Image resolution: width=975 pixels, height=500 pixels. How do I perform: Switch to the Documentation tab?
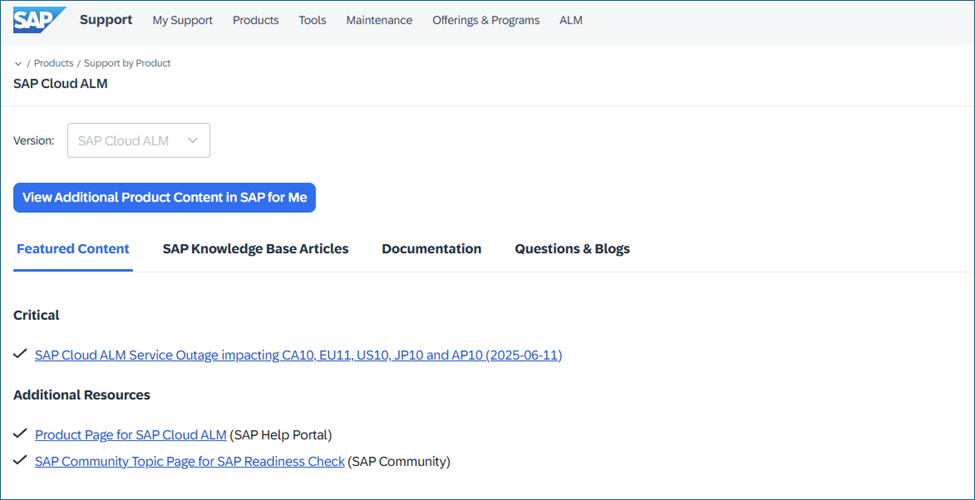(432, 249)
